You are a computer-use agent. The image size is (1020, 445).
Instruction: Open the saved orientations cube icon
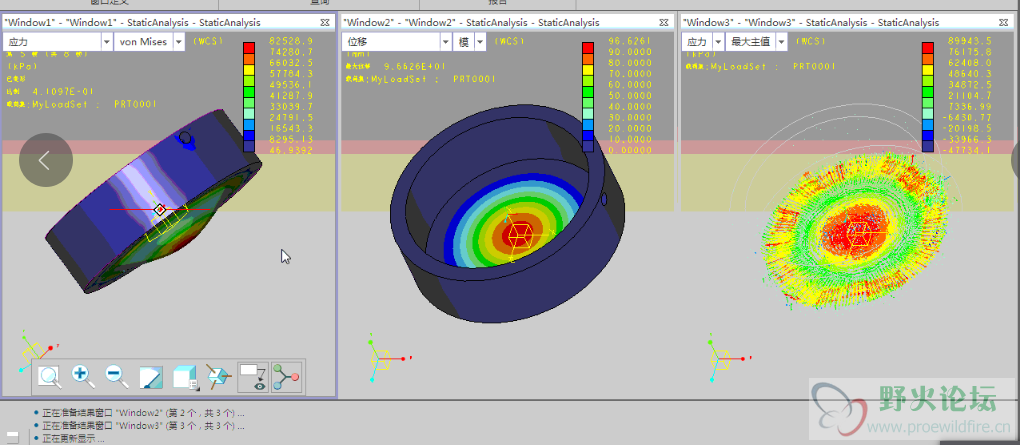tap(184, 377)
